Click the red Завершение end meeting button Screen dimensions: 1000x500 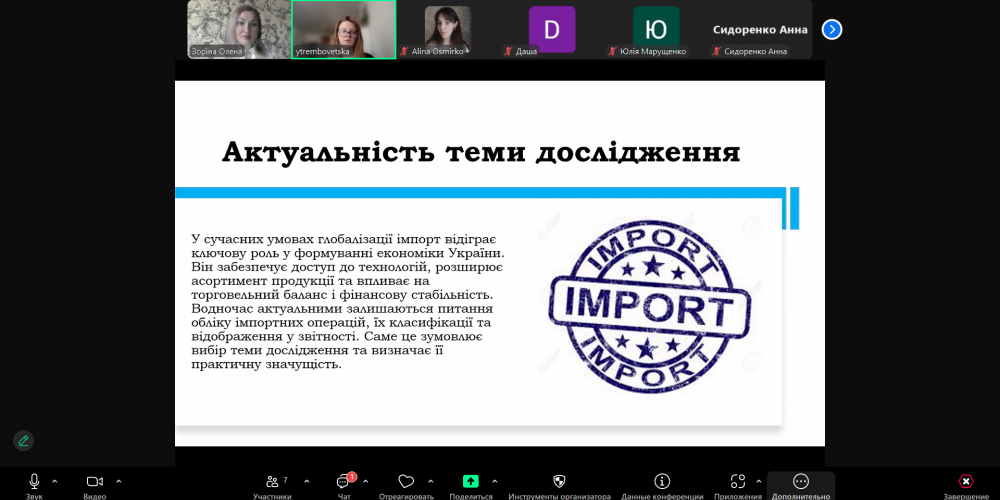[x=966, y=482]
